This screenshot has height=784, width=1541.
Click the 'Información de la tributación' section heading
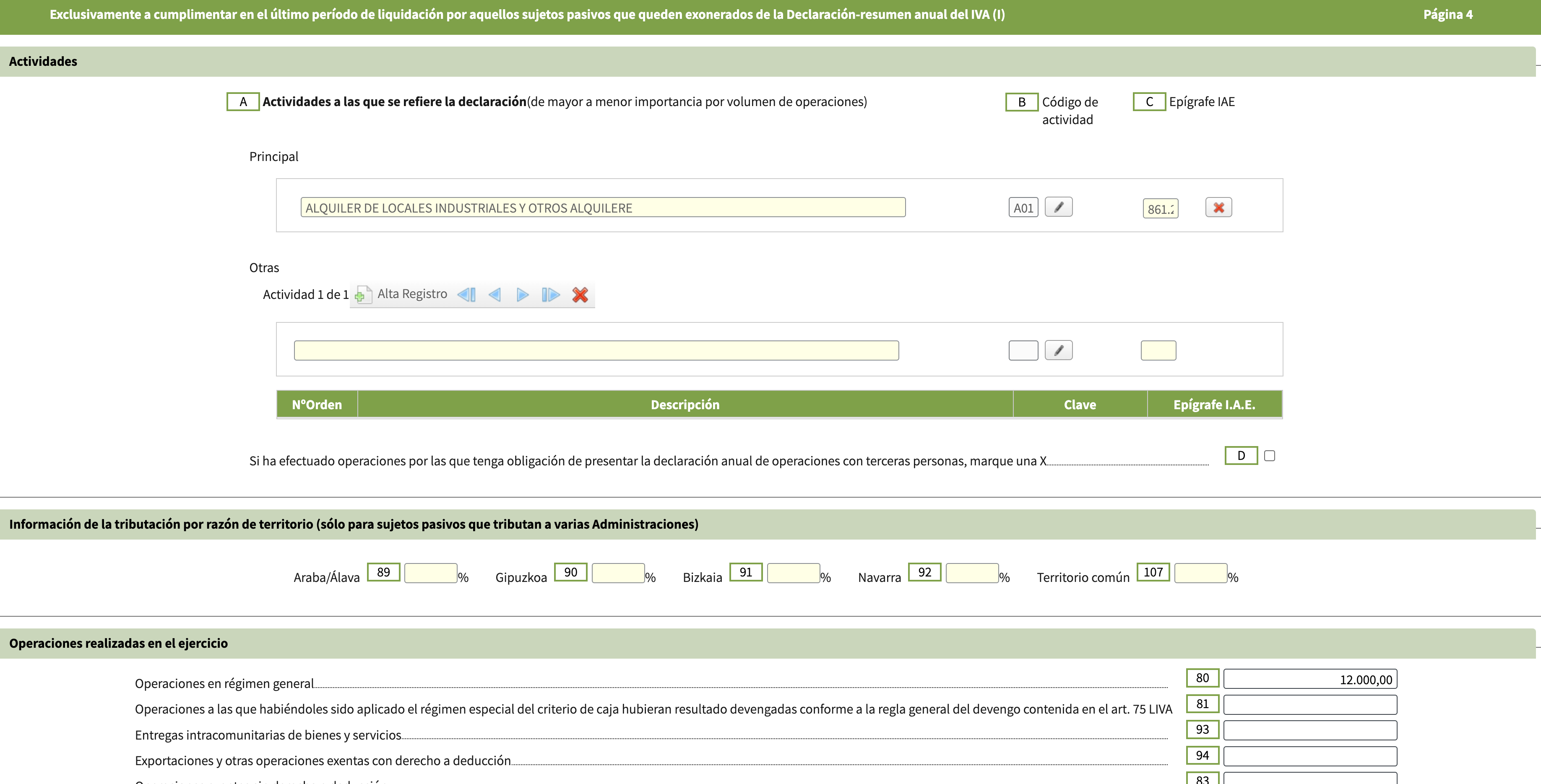(354, 524)
